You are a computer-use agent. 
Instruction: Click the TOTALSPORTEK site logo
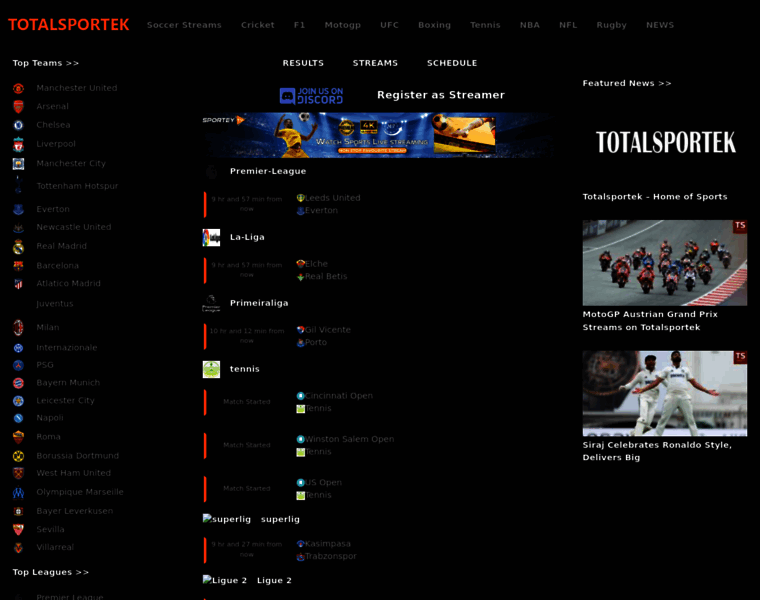(x=68, y=25)
